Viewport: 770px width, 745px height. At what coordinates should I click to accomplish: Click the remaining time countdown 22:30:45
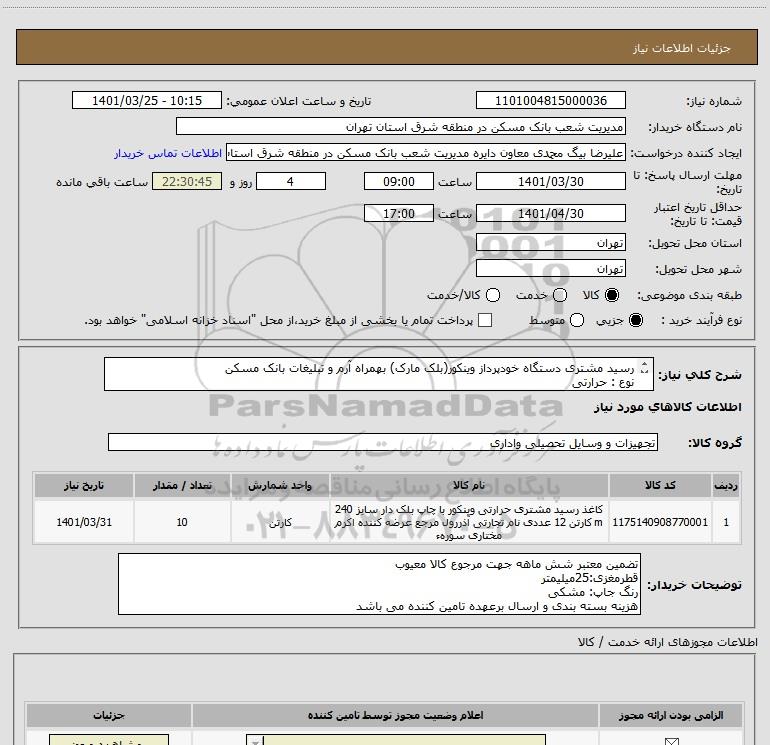click(187, 181)
